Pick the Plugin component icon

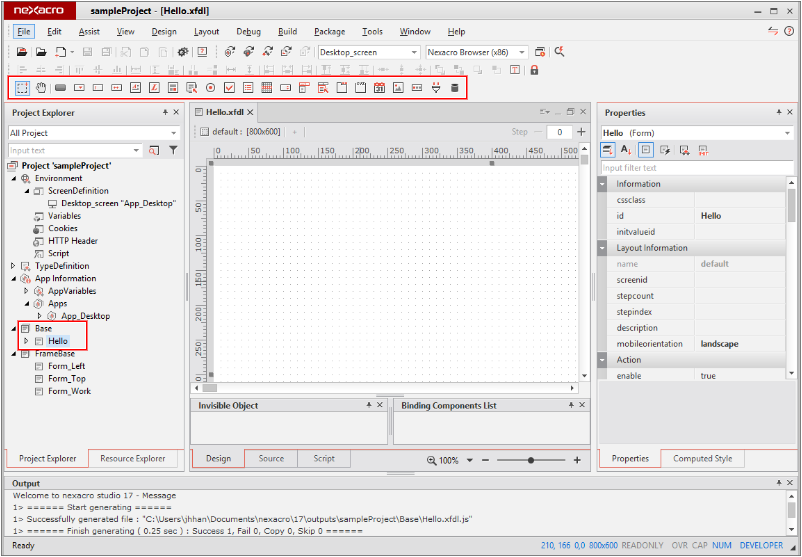pyautogui.click(x=436, y=88)
